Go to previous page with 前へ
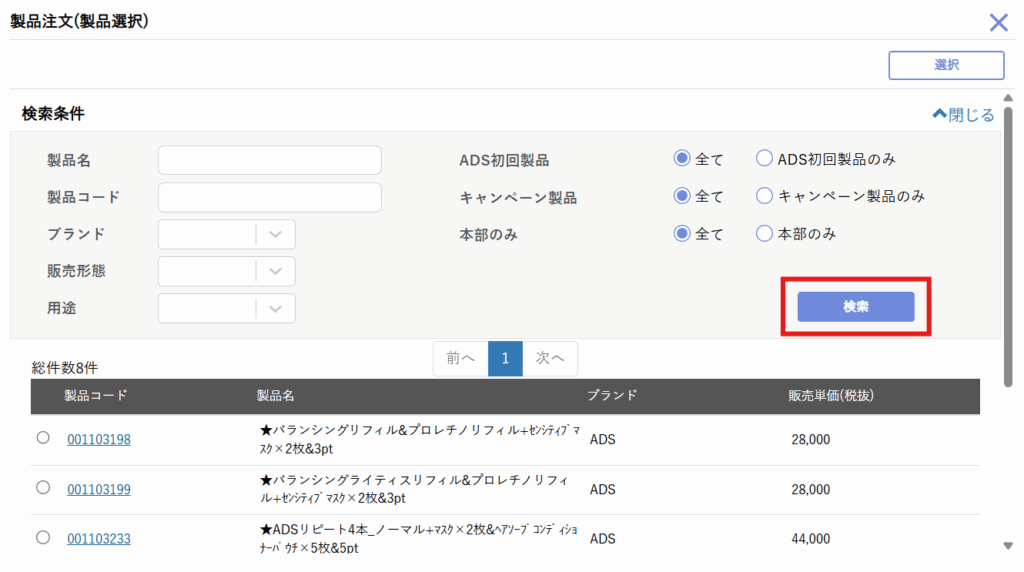 pyautogui.click(x=460, y=358)
